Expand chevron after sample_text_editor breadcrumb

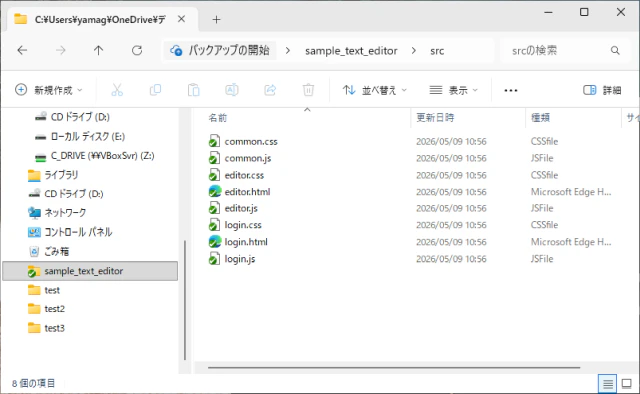(x=414, y=51)
